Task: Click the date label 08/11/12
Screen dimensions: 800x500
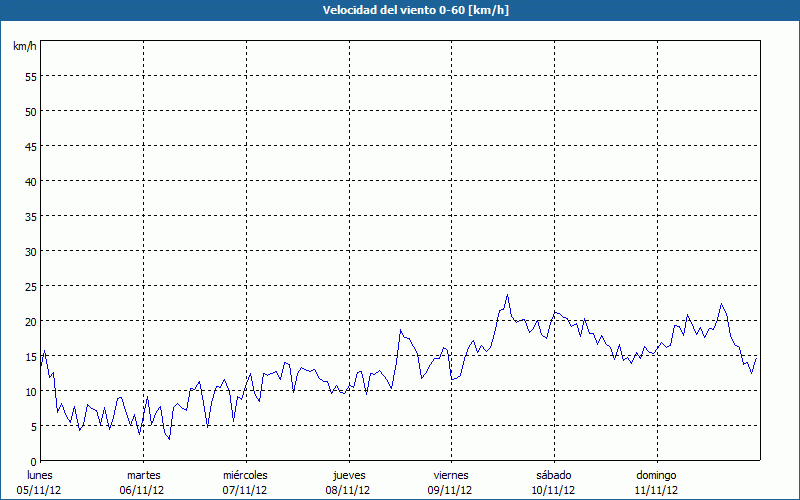Action: [x=348, y=490]
